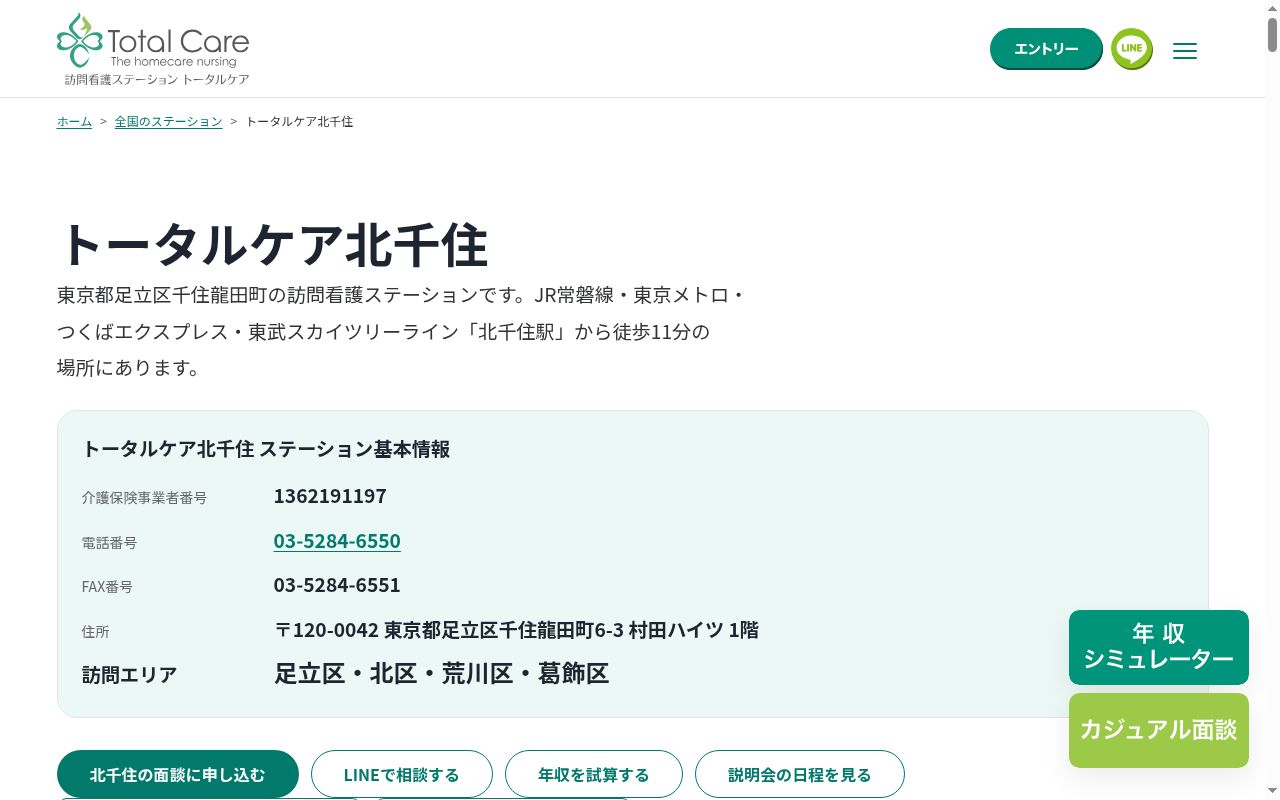
Task: Click the エントリー button
Action: pyautogui.click(x=1046, y=48)
